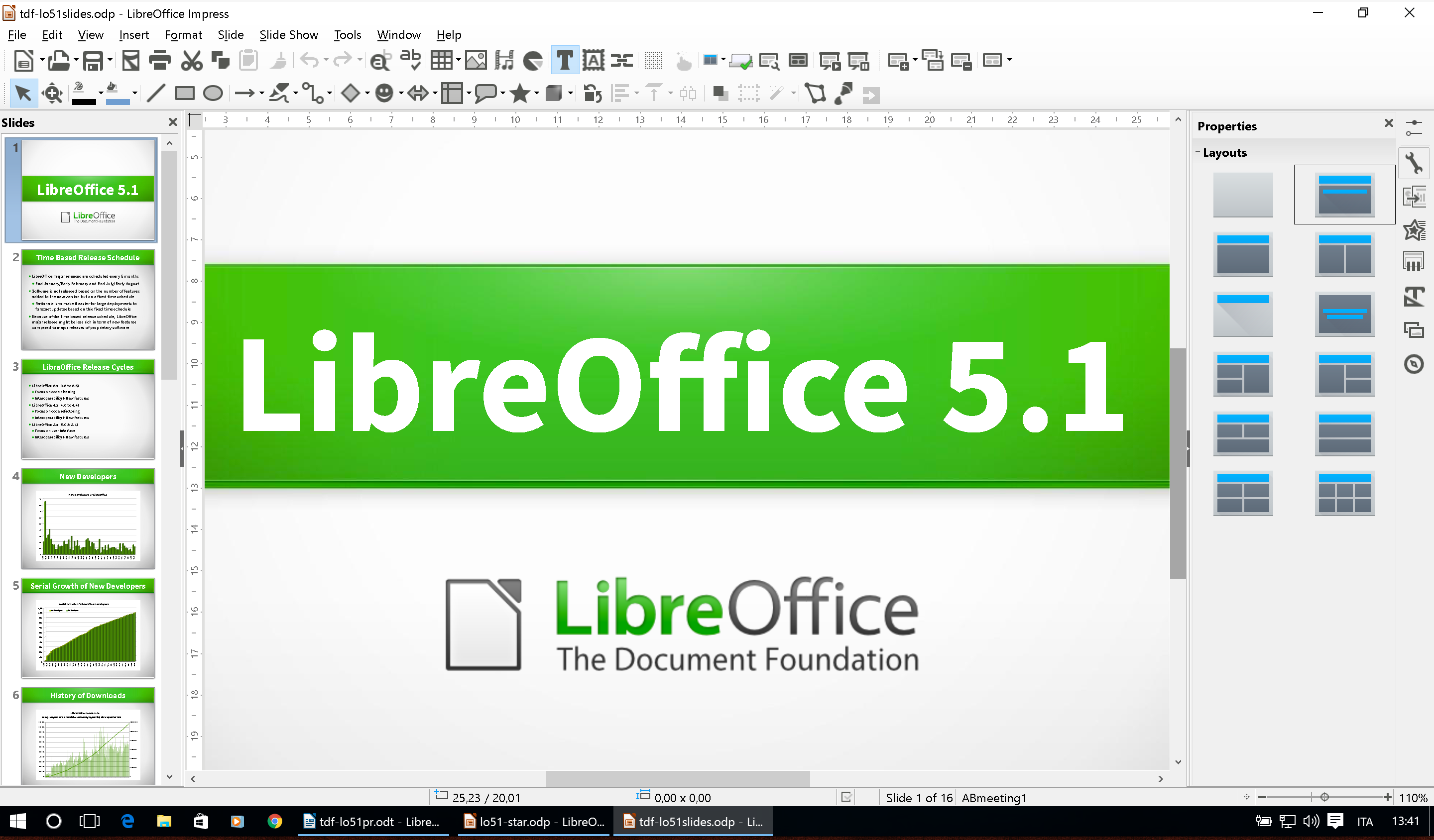Viewport: 1434px width, 840px height.
Task: Select the Line drawing tool
Action: (x=155, y=93)
